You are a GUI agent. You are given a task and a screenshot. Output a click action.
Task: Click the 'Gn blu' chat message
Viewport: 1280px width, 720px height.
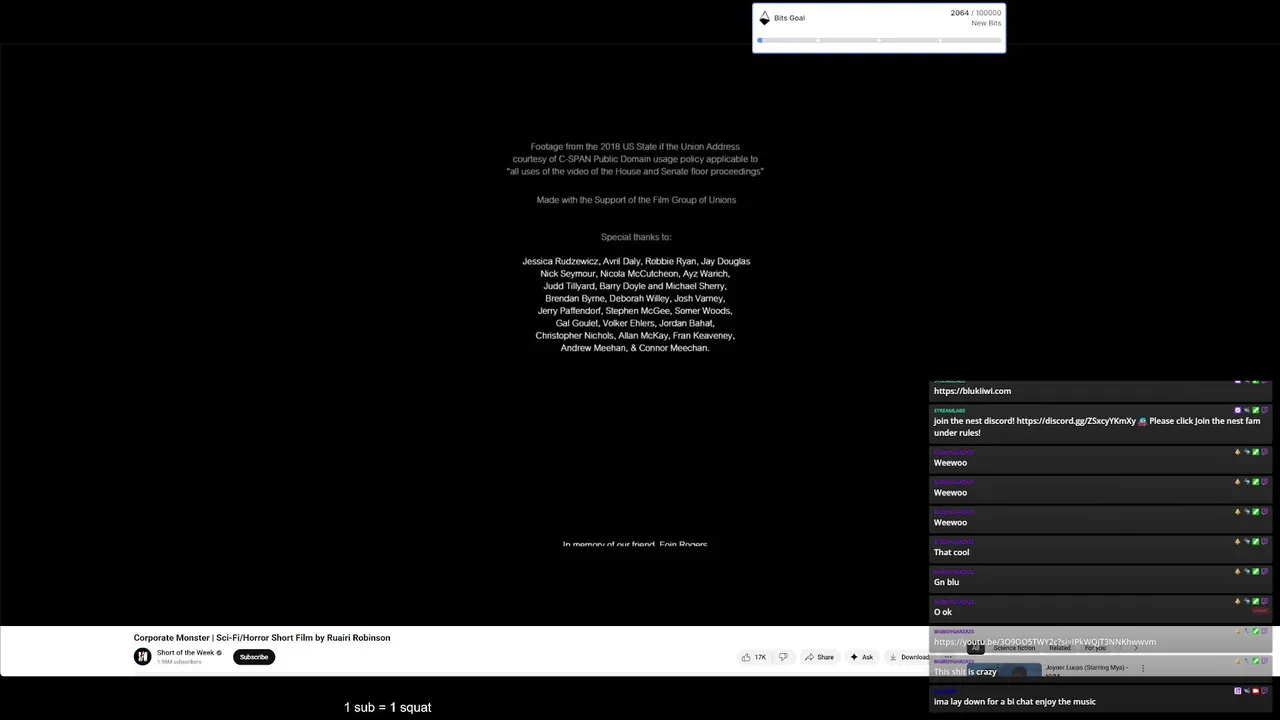click(x=946, y=582)
